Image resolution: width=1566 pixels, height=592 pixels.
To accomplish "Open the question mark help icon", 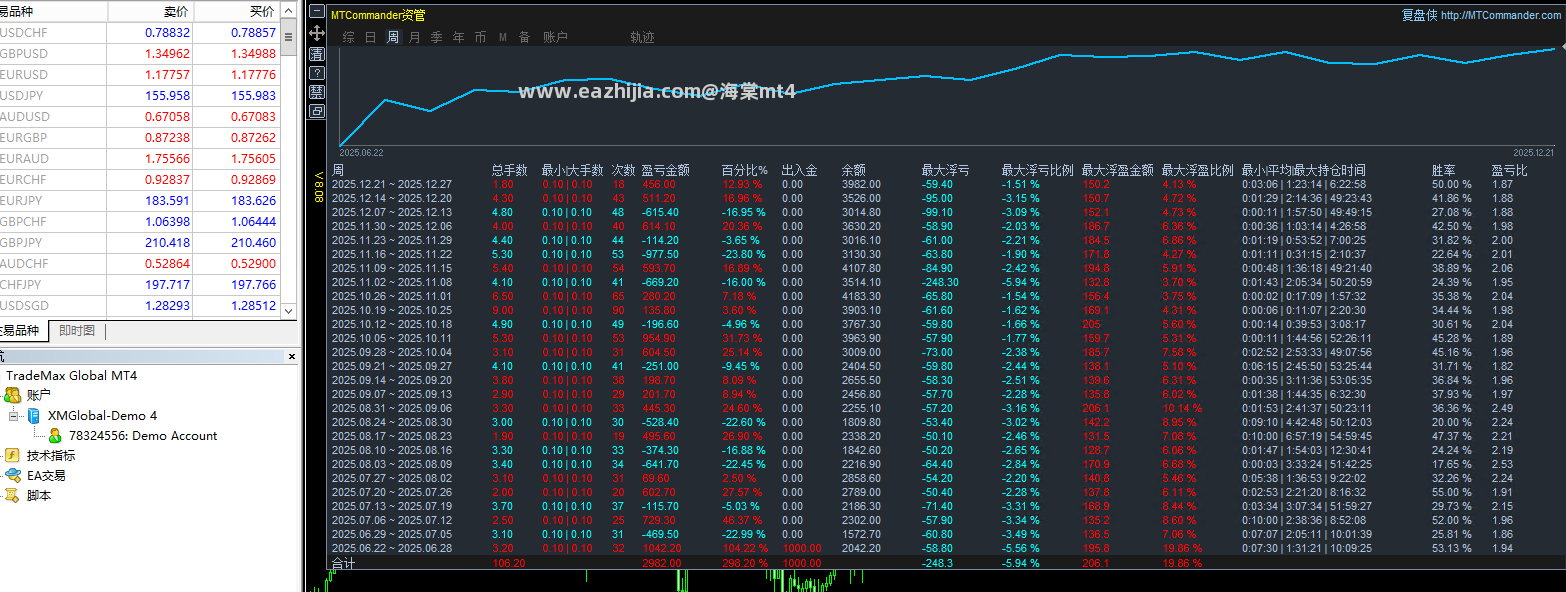I will pos(316,73).
